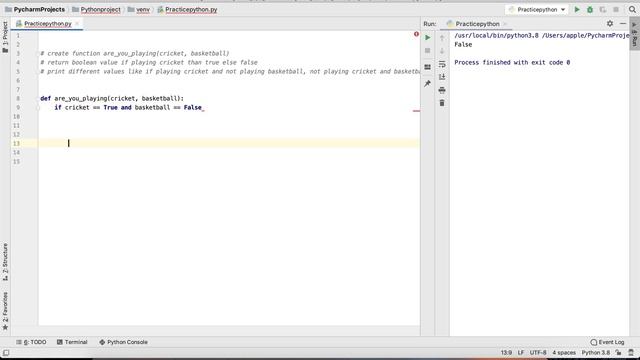Change the 4 spaces indent setting
The image size is (640, 360).
point(564,353)
